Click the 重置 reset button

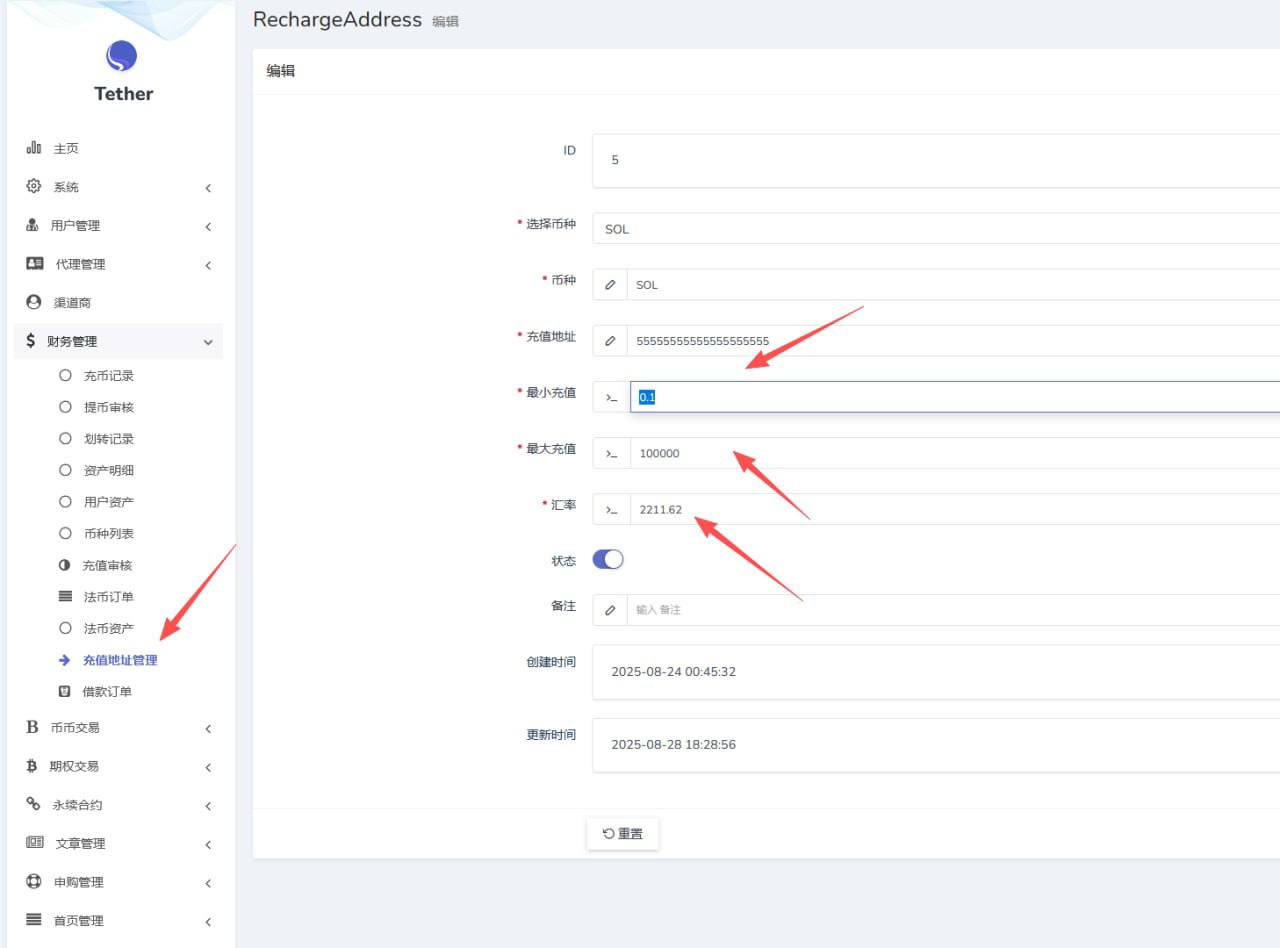[x=622, y=833]
